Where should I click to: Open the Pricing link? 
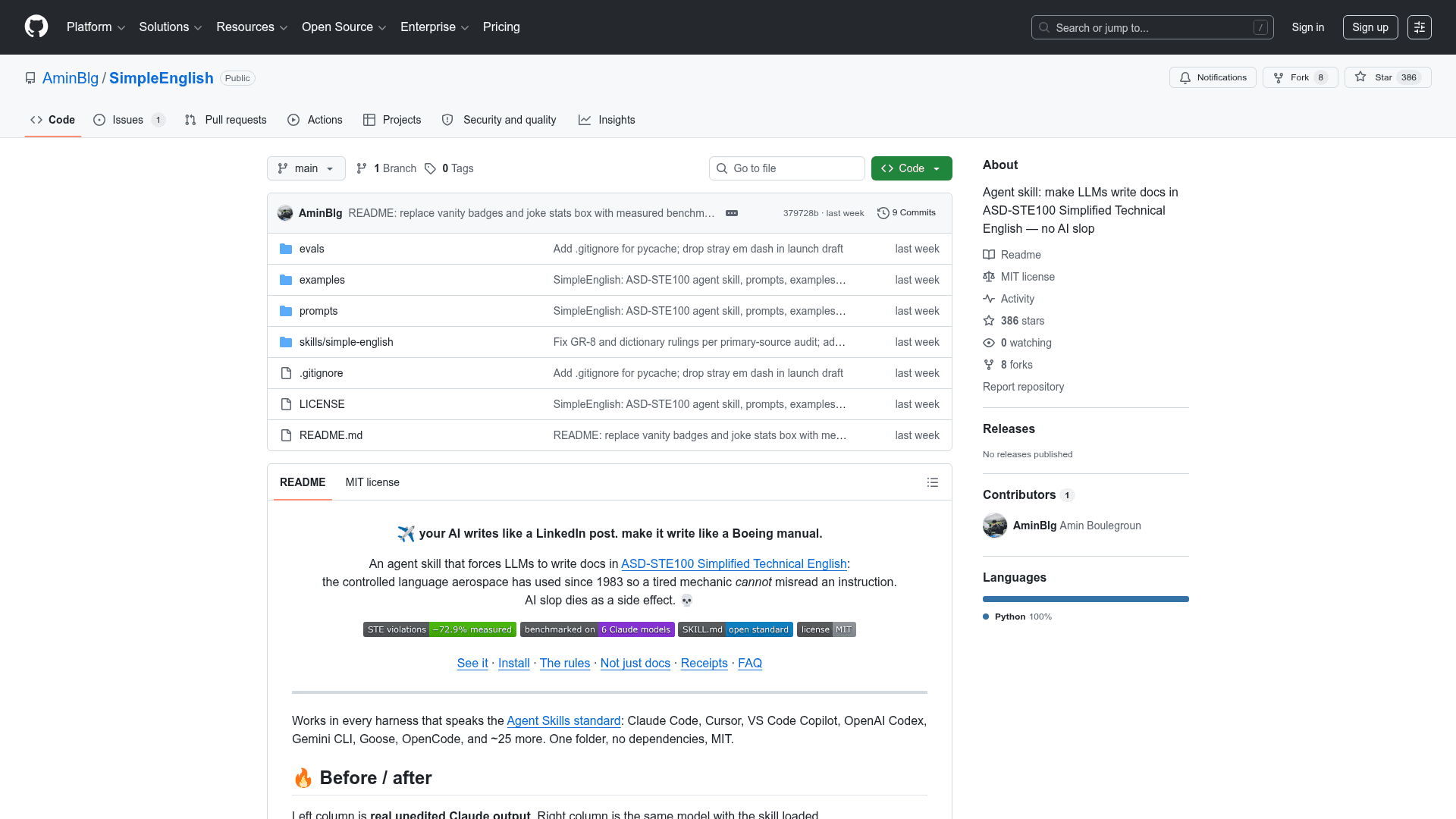click(x=501, y=27)
